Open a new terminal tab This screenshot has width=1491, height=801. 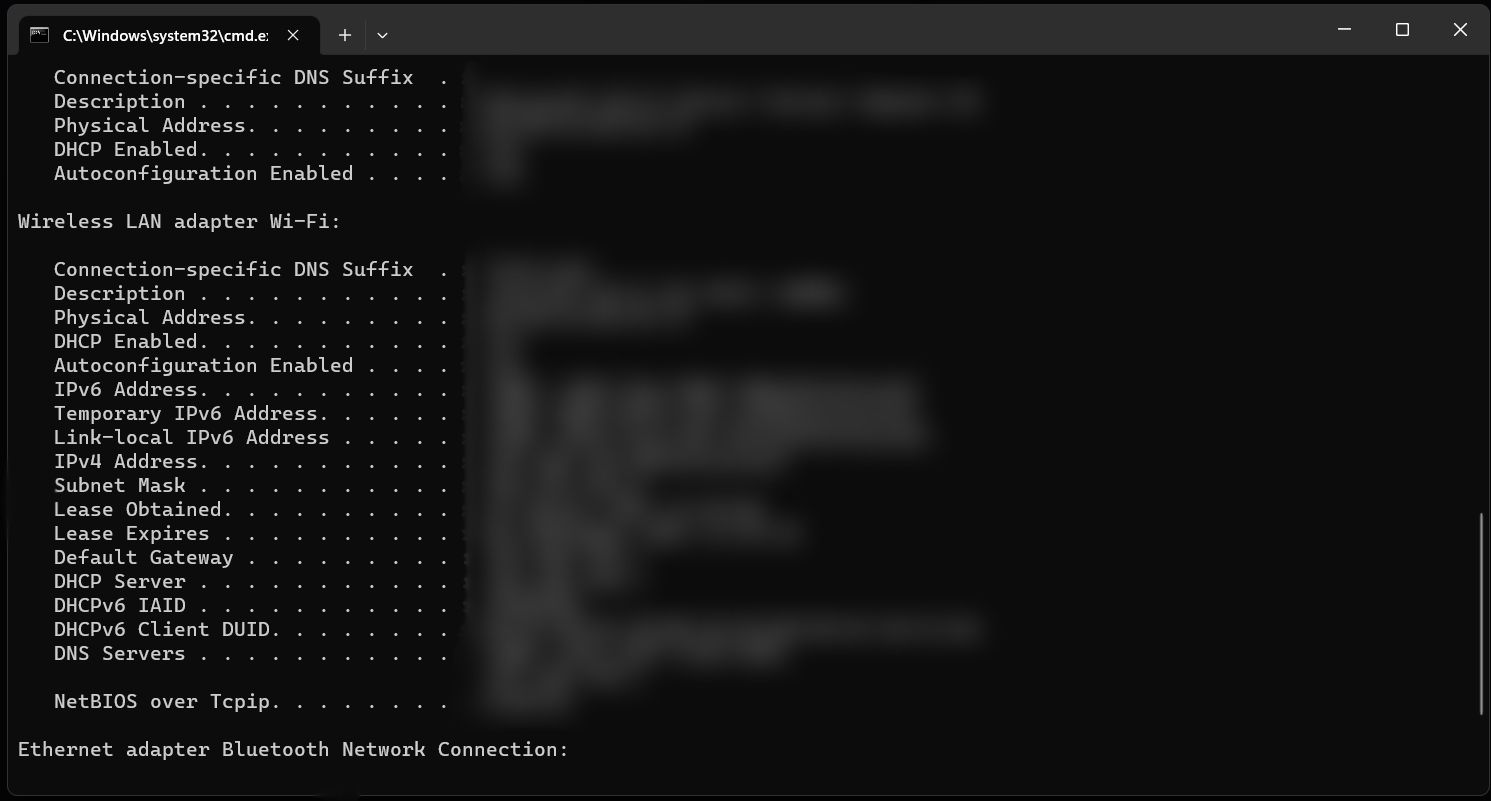pyautogui.click(x=344, y=34)
